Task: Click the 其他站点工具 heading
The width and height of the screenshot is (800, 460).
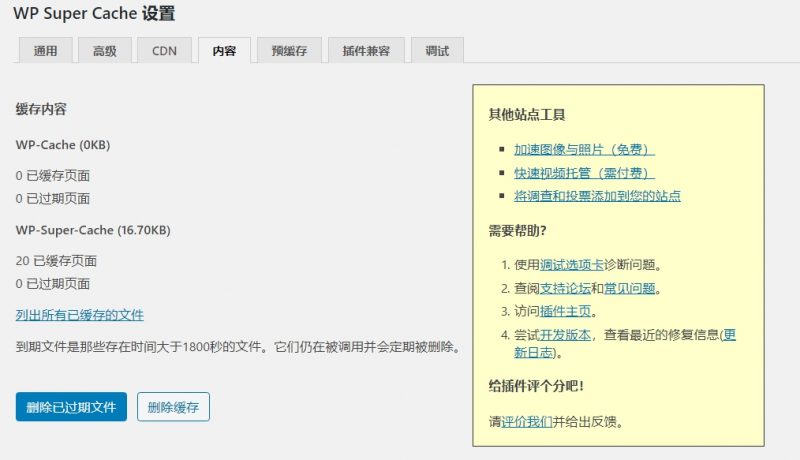Action: 527,115
